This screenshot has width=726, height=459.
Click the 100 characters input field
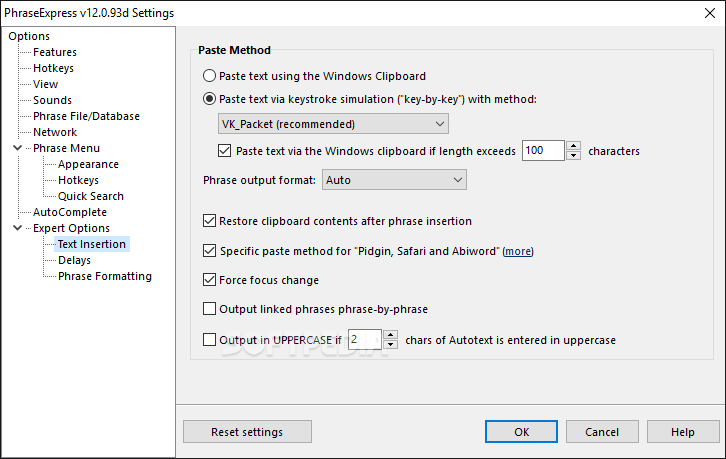[x=543, y=151]
